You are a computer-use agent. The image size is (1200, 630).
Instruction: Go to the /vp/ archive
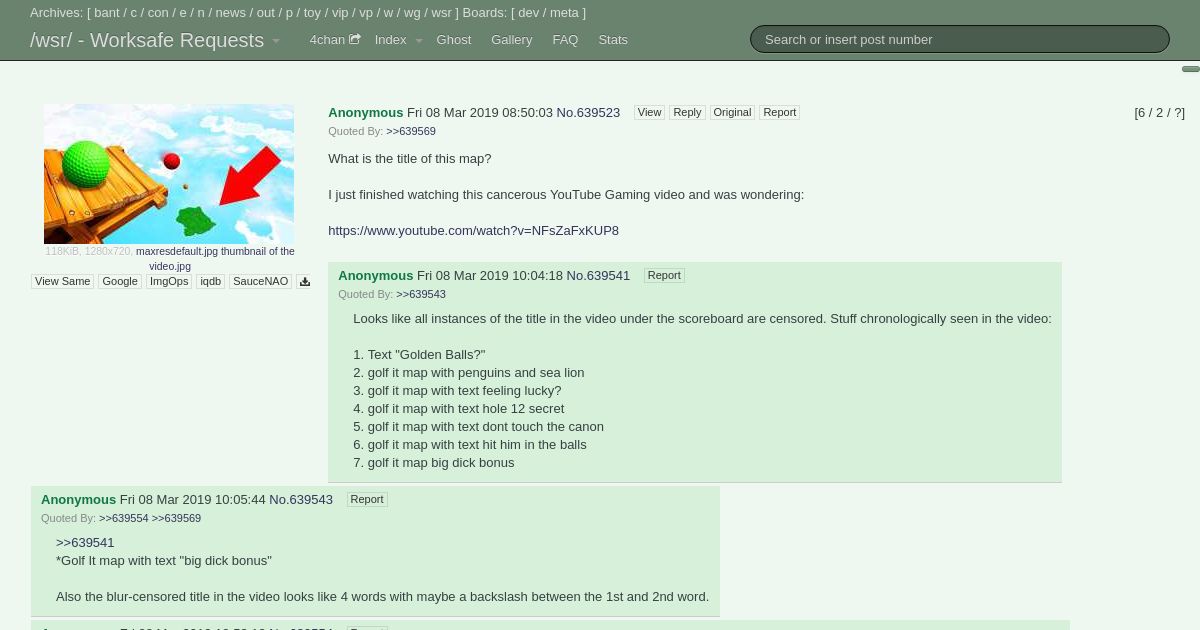(366, 13)
